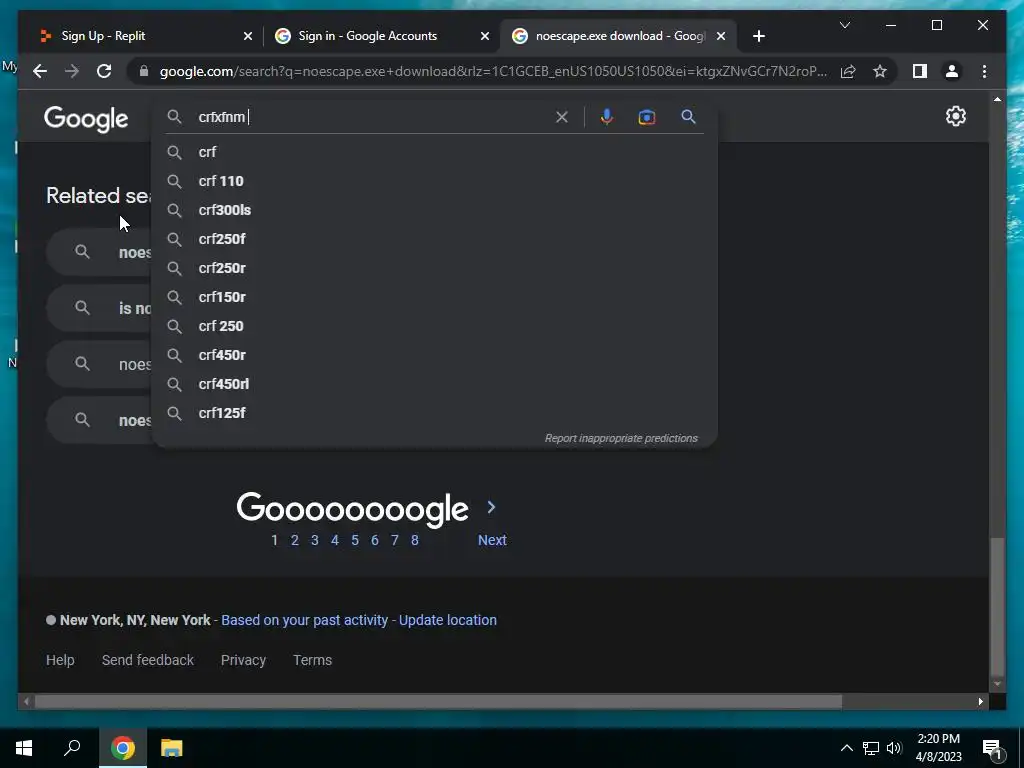Click Chrome icon in the taskbar
The height and width of the screenshot is (768, 1024).
pos(122,748)
